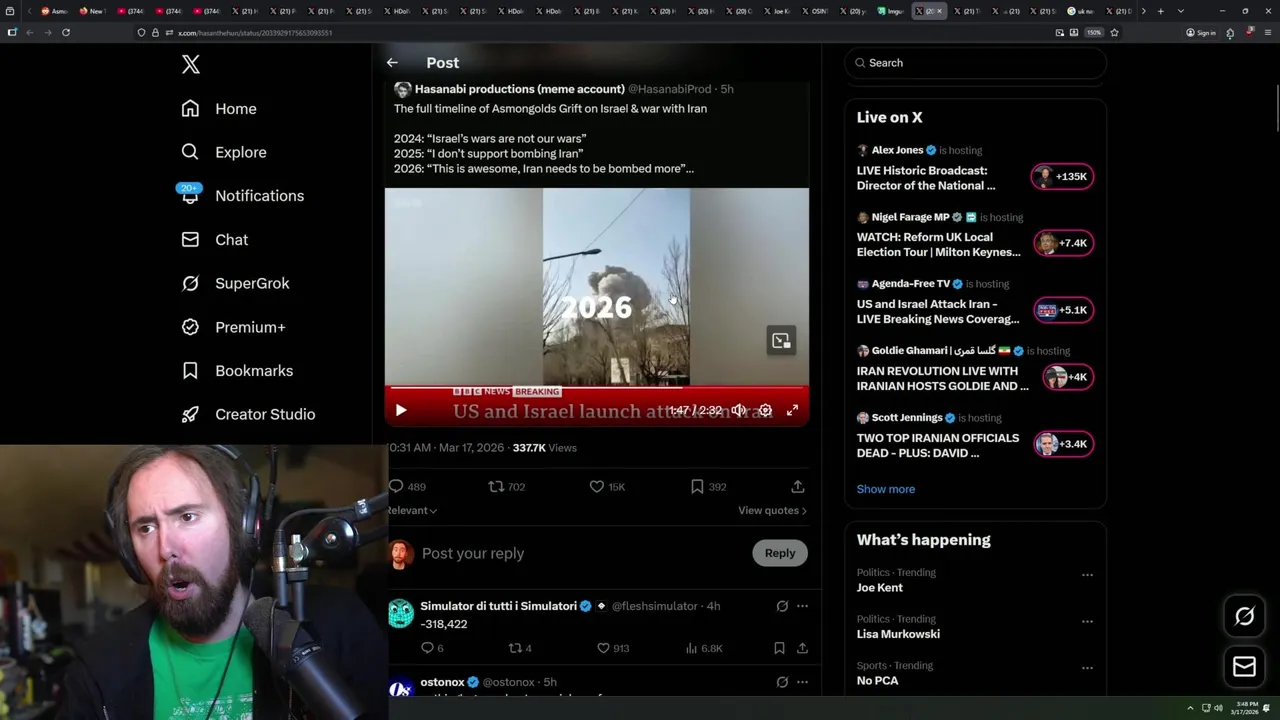Share the fleshsimulator reply
1280x720 pixels.
(x=802, y=648)
